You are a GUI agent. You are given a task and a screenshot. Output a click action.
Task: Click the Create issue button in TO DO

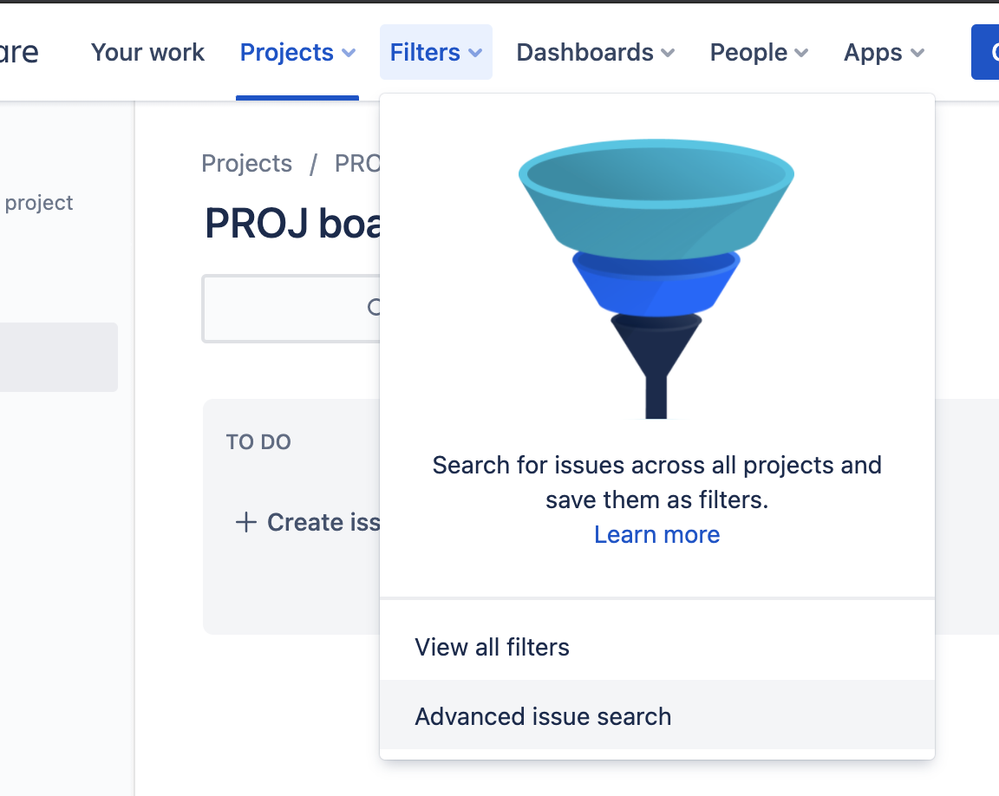[308, 523]
